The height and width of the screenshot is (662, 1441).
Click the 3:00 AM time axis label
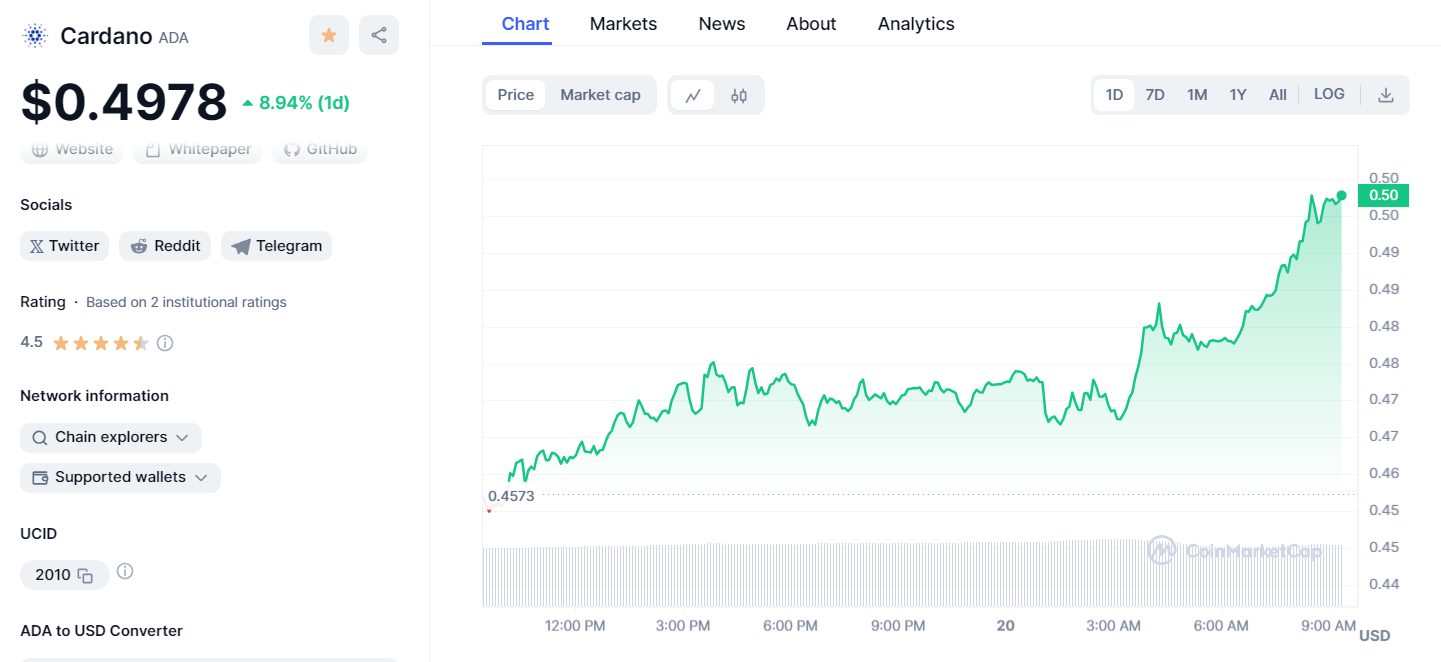pyautogui.click(x=1114, y=626)
